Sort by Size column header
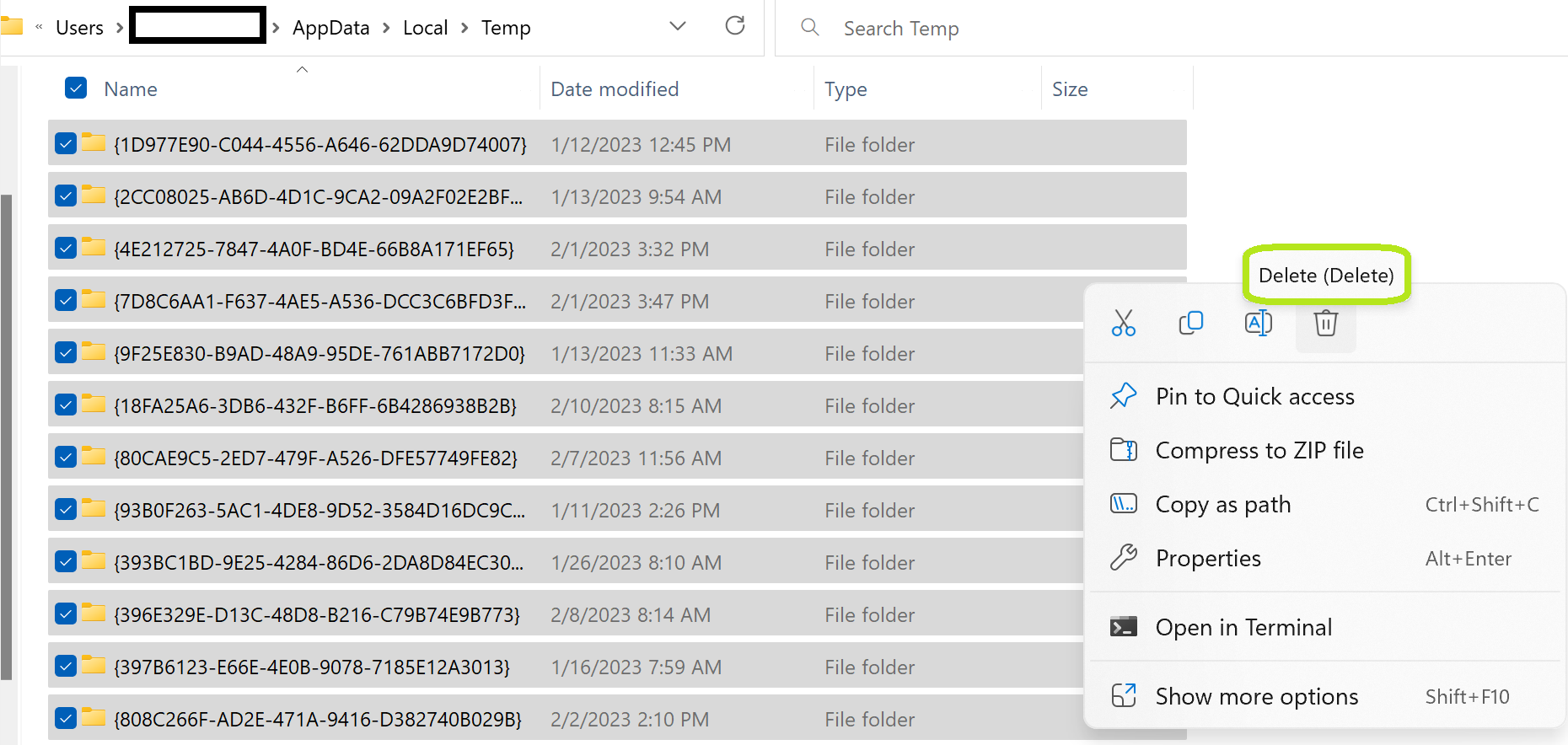This screenshot has width=1568, height=745. tap(1070, 88)
